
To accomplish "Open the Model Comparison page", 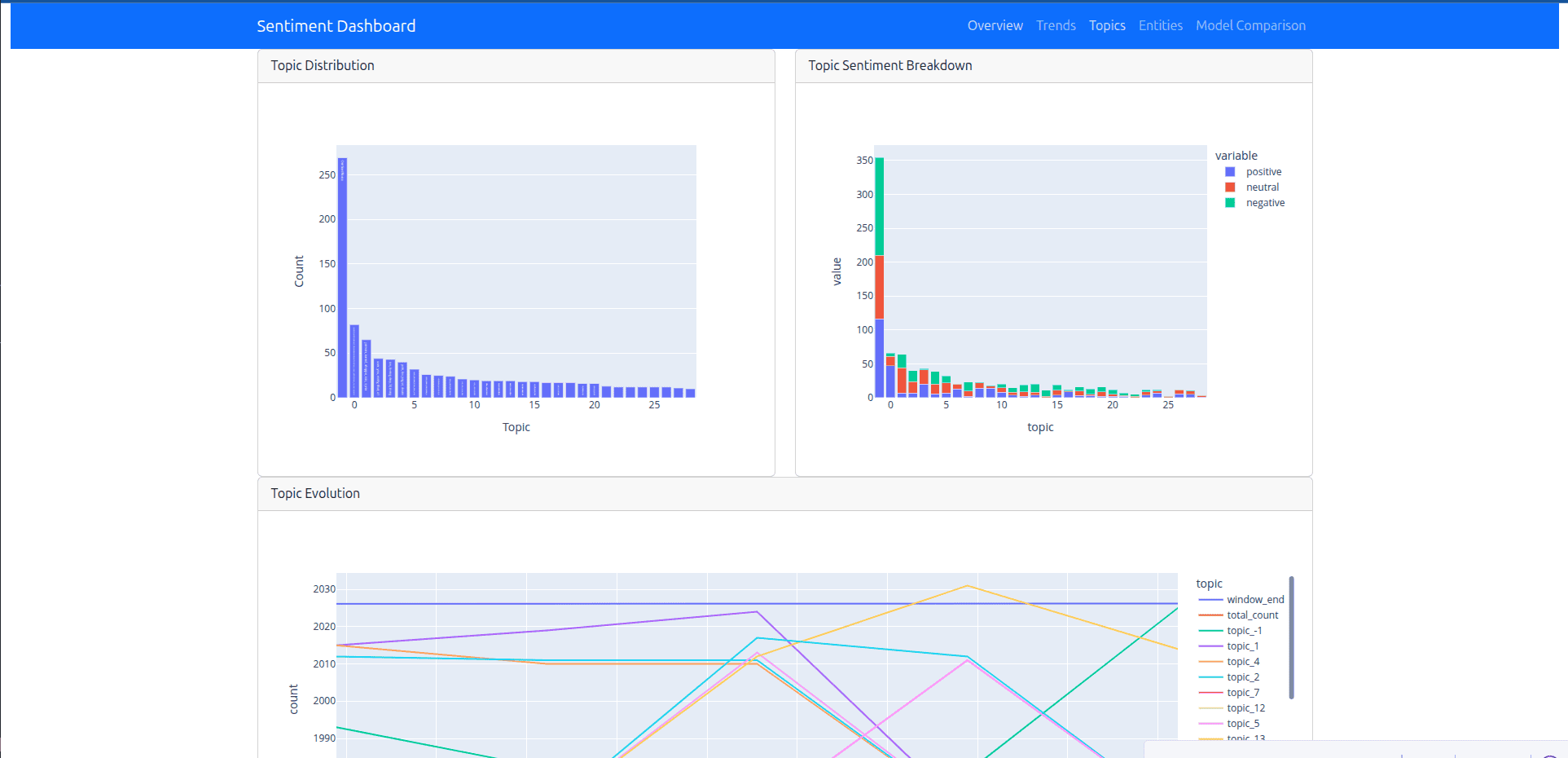I will click(x=1250, y=25).
